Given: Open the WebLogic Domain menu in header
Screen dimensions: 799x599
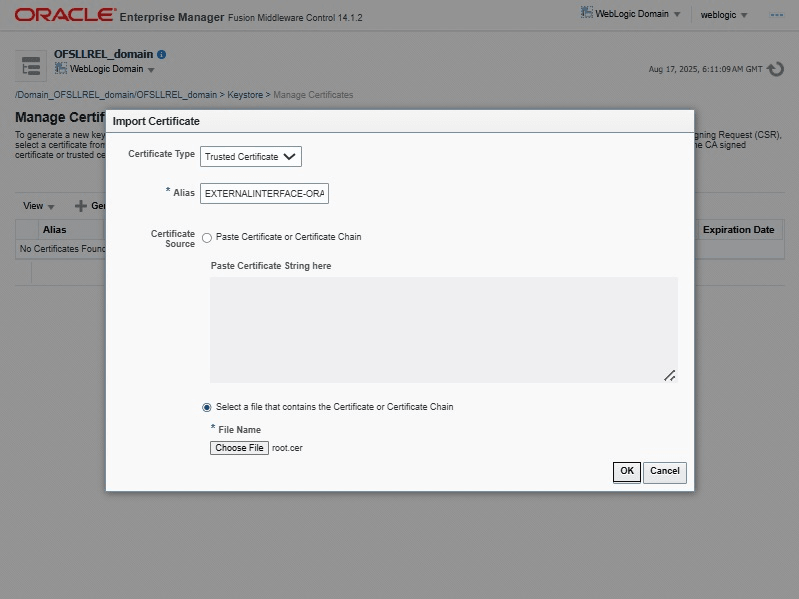Looking at the screenshot, I should click(631, 14).
